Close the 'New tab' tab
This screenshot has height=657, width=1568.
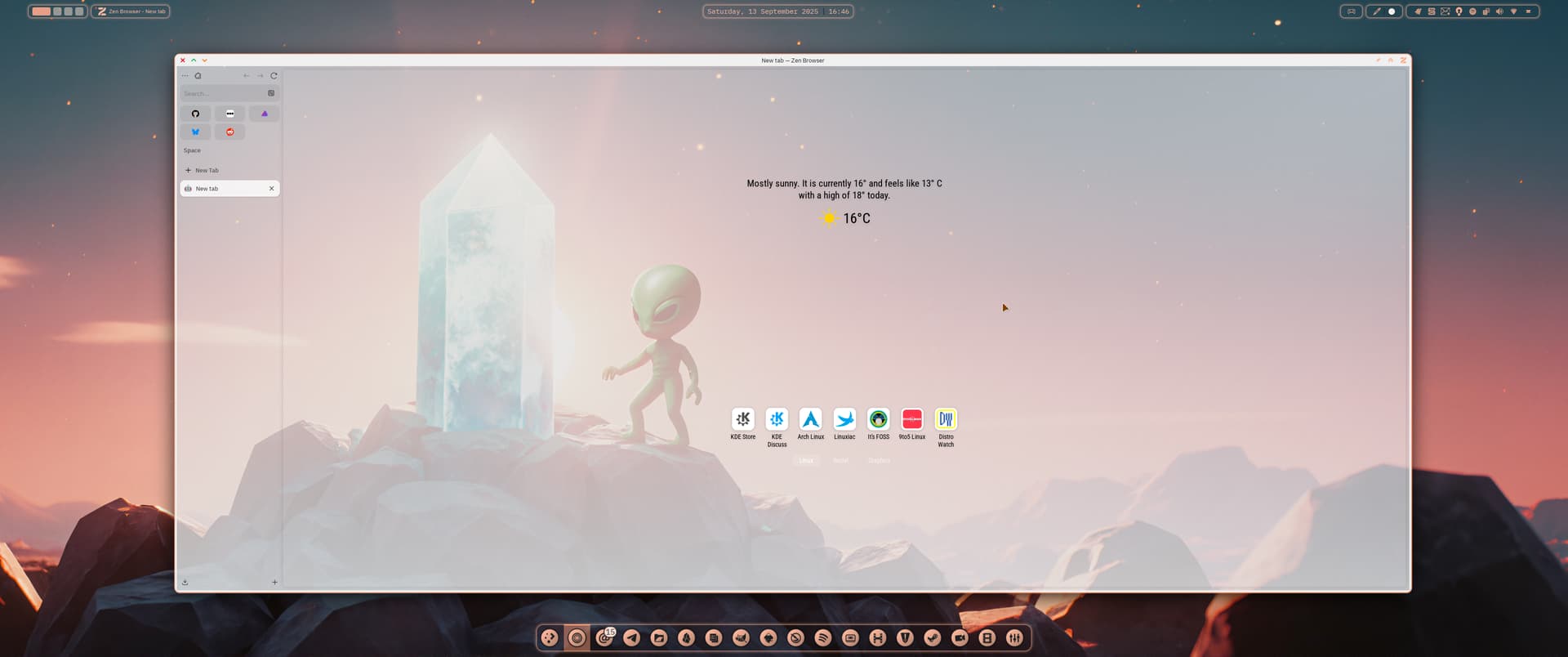click(272, 189)
